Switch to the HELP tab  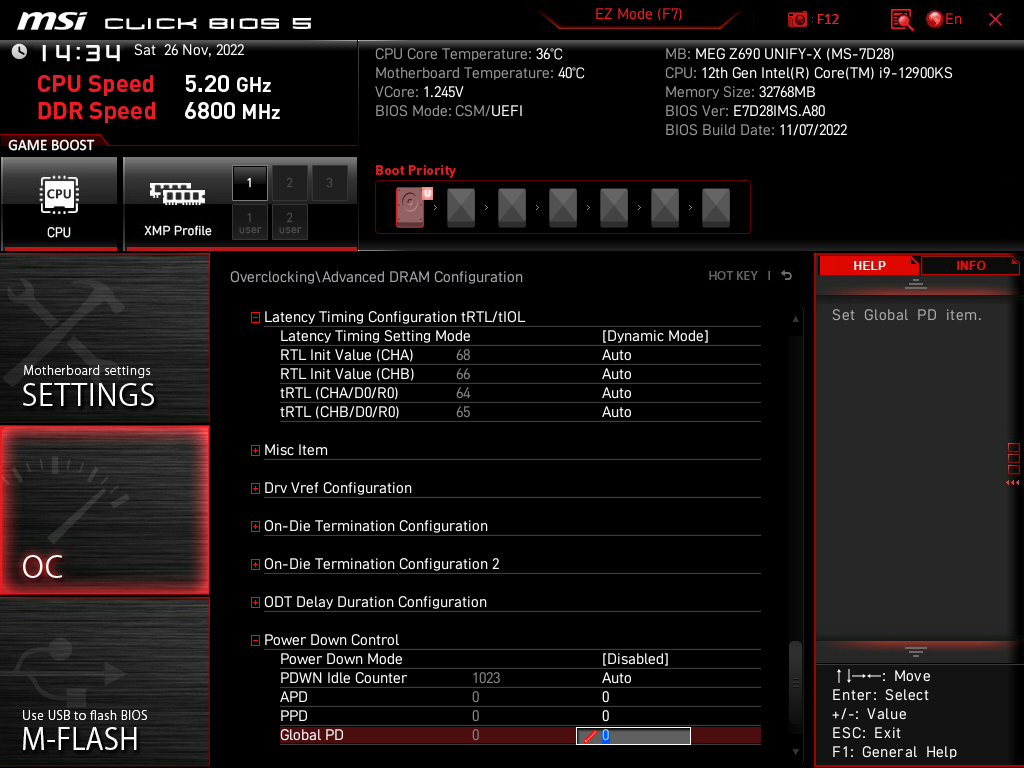[x=869, y=265]
